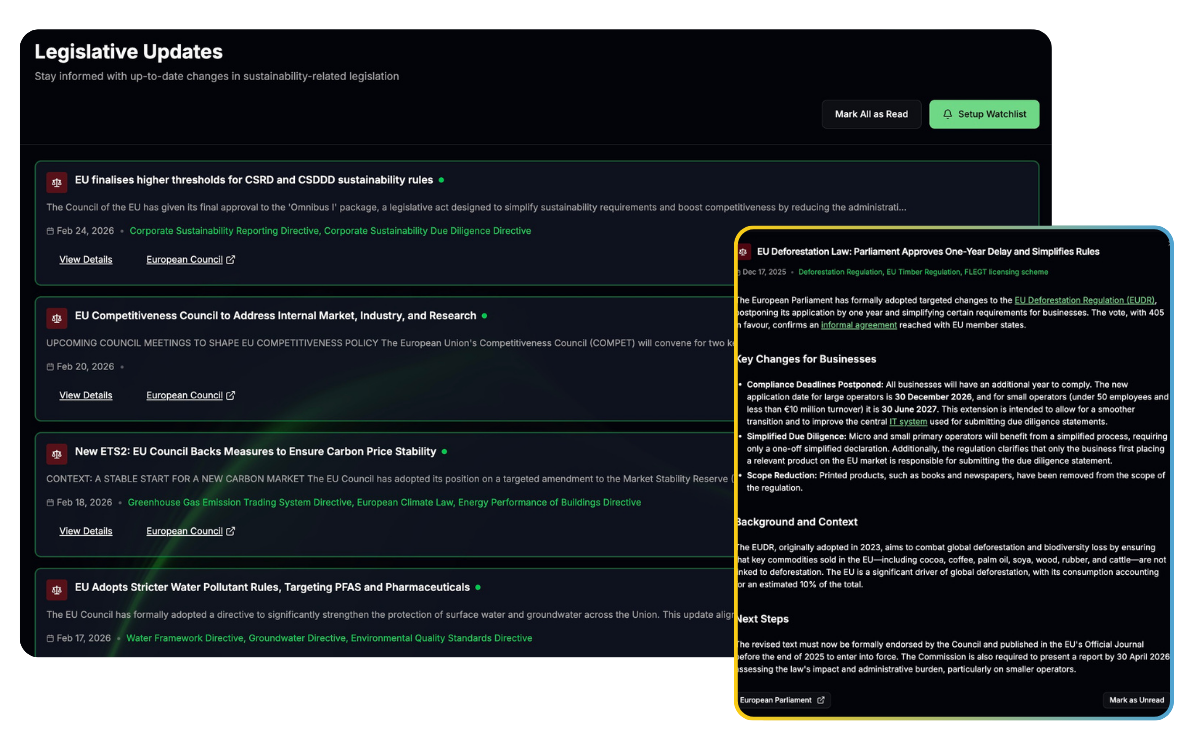Image resolution: width=1200 pixels, height=750 pixels.
Task: Click the external-link icon beside European Council on ETS2 card
Action: point(230,530)
